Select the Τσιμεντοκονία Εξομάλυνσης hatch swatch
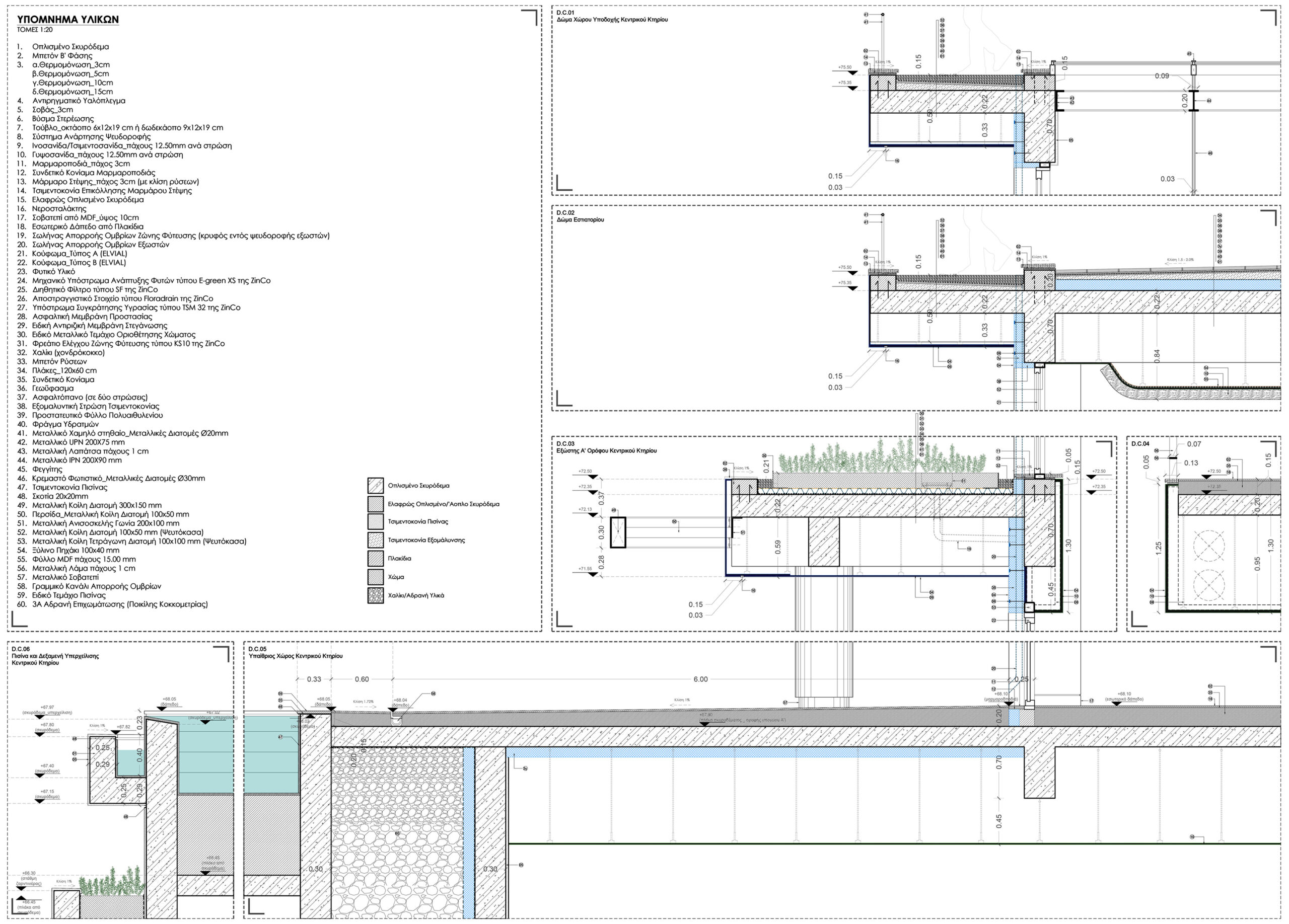The height and width of the screenshot is (924, 1289). coord(376,540)
